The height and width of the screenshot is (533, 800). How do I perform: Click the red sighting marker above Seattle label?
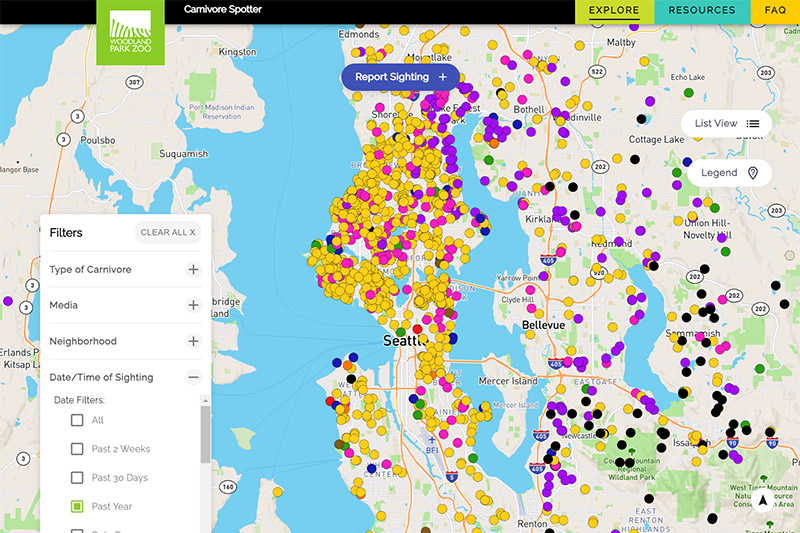click(x=417, y=329)
